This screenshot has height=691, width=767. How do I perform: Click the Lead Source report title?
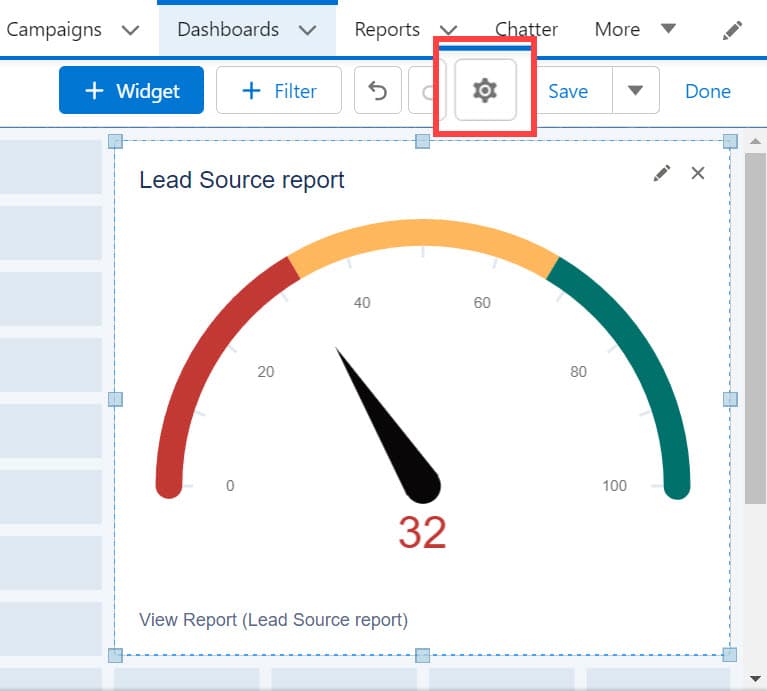tap(242, 180)
